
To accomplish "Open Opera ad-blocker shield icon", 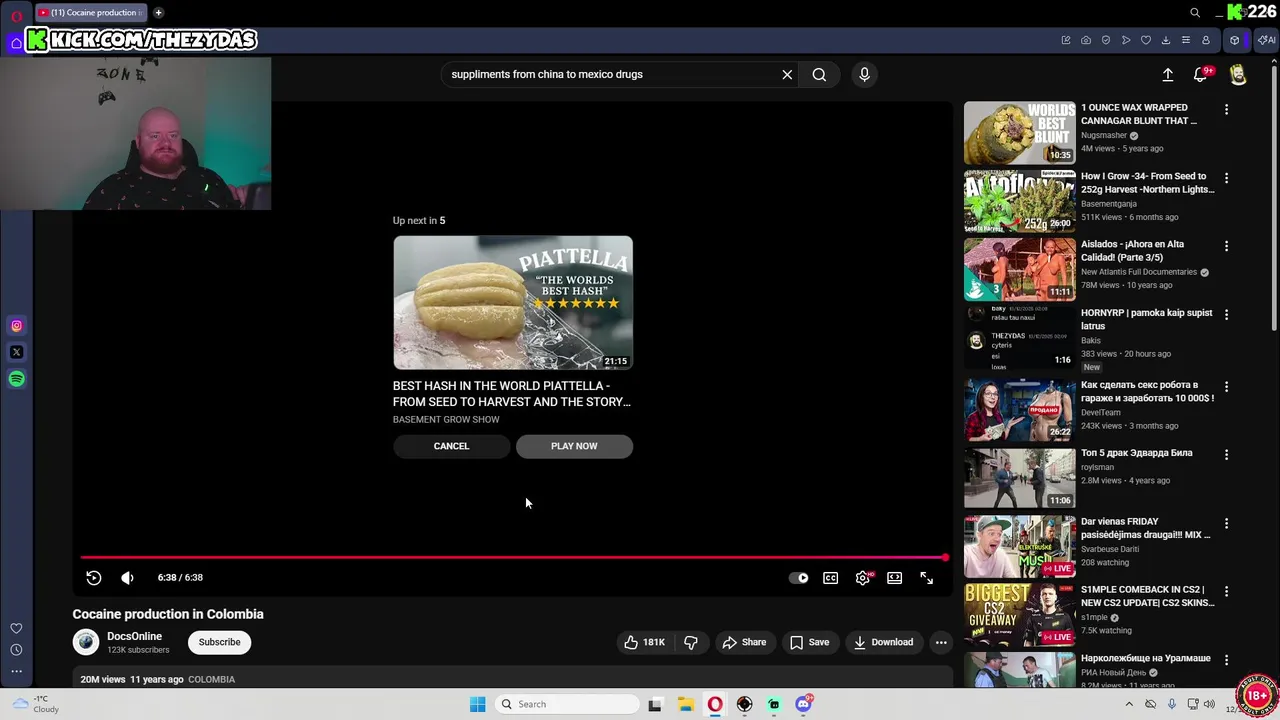I will coord(1106,40).
